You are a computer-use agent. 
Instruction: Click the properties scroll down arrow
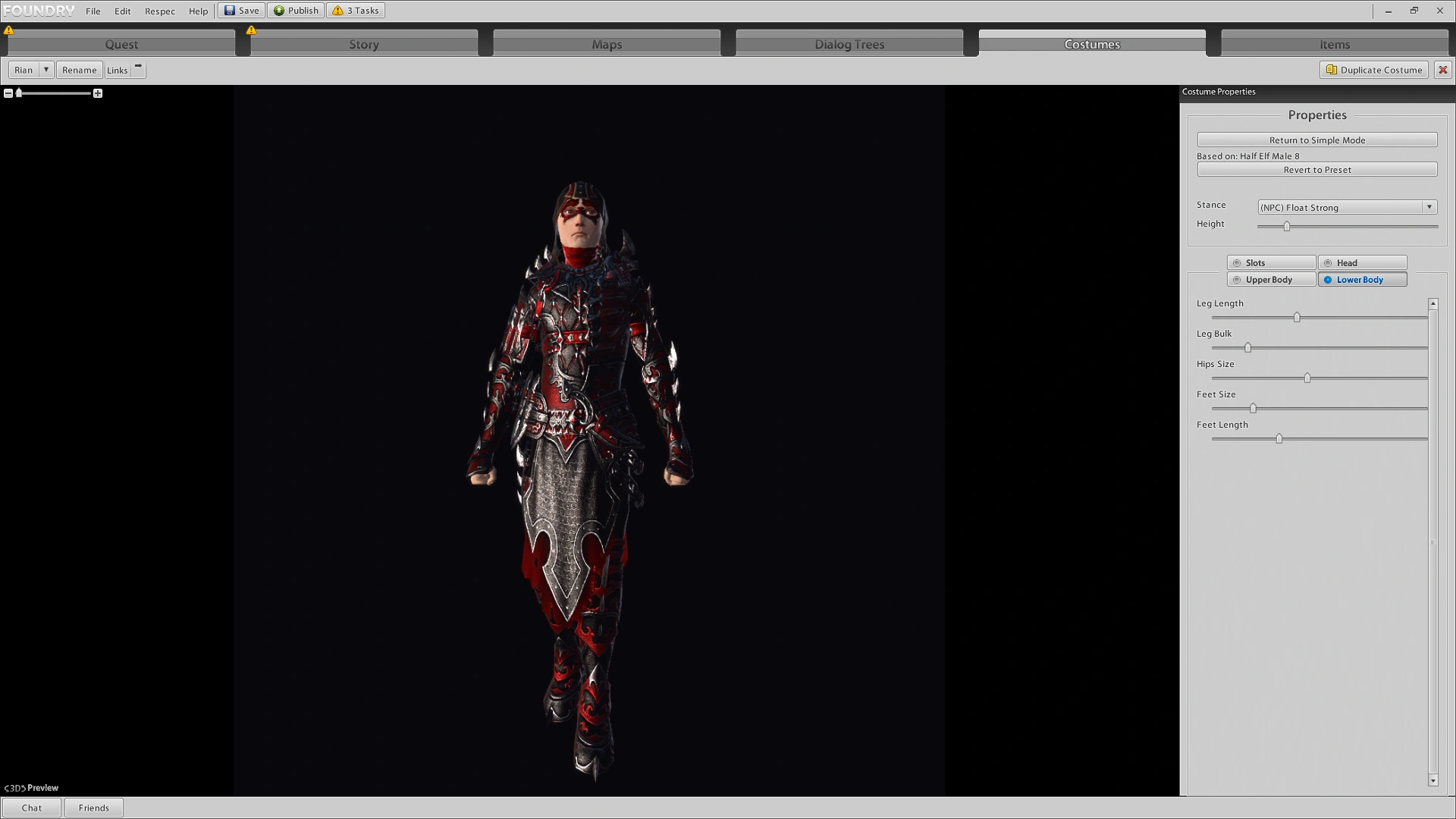(1432, 780)
